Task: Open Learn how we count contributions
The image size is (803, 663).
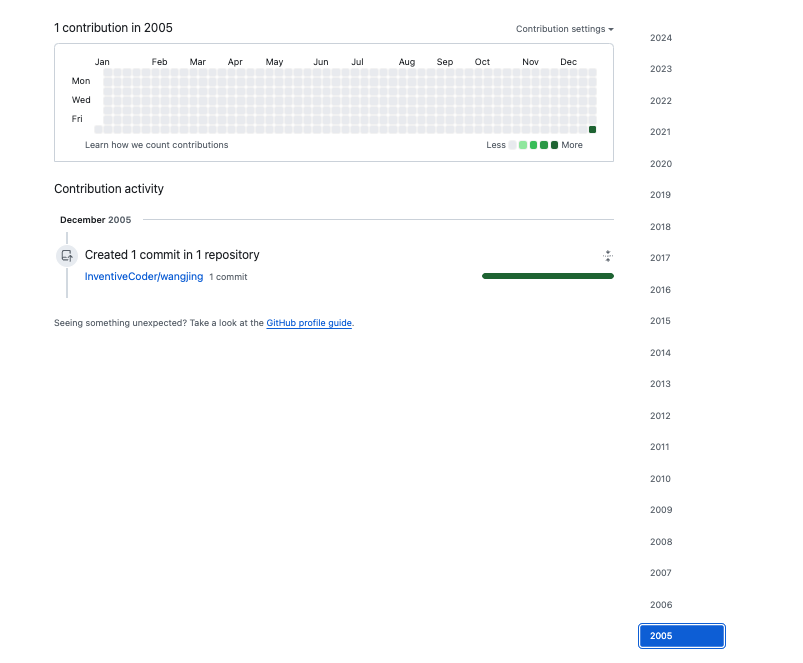Action: pos(156,145)
